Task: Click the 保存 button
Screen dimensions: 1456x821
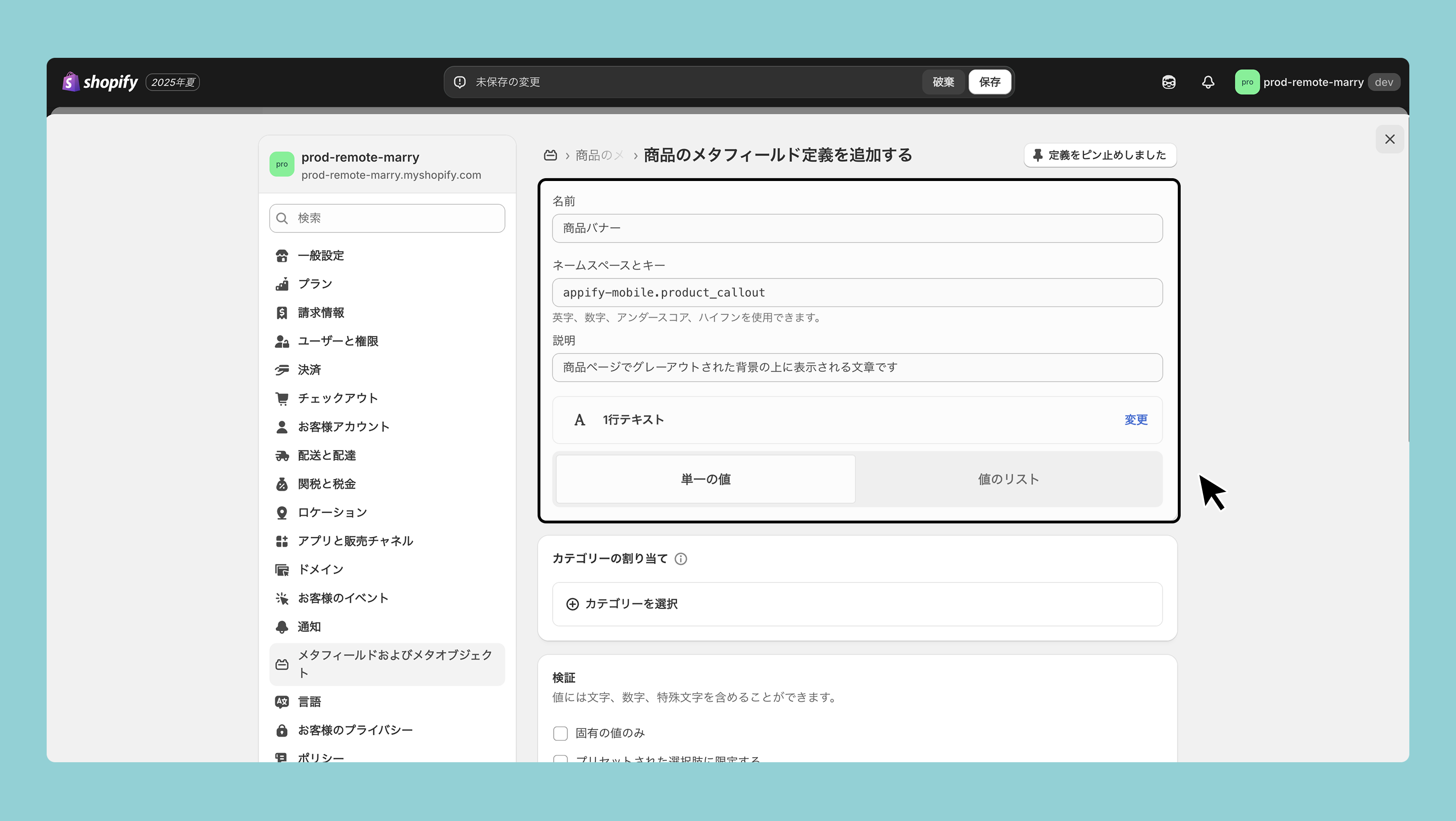Action: coord(989,82)
